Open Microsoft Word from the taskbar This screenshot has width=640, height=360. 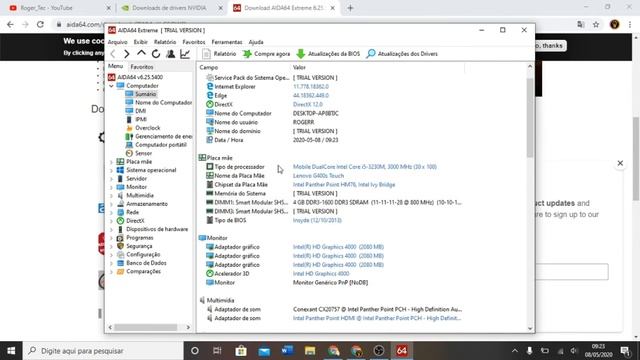click(x=287, y=351)
